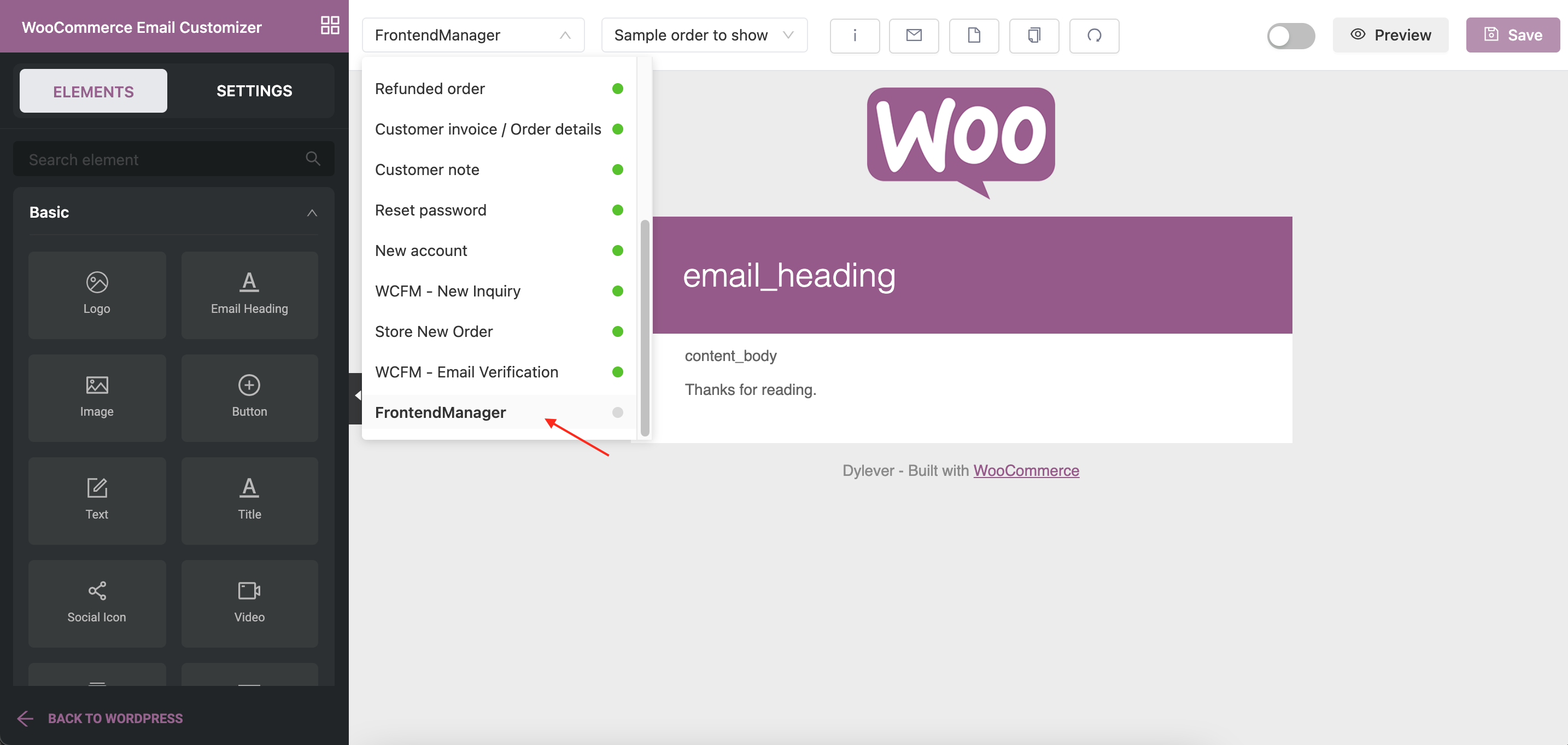
Task: Click the envelope send-test-email icon
Action: coord(914,36)
